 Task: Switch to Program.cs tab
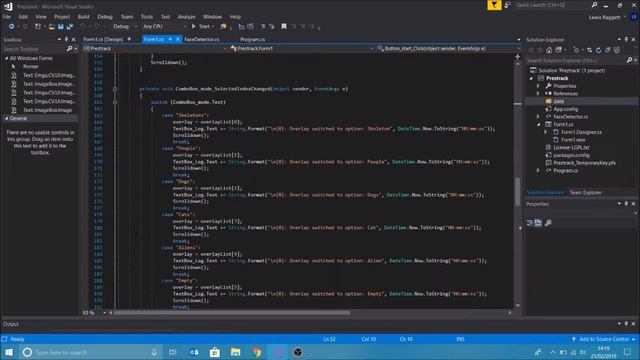click(252, 39)
